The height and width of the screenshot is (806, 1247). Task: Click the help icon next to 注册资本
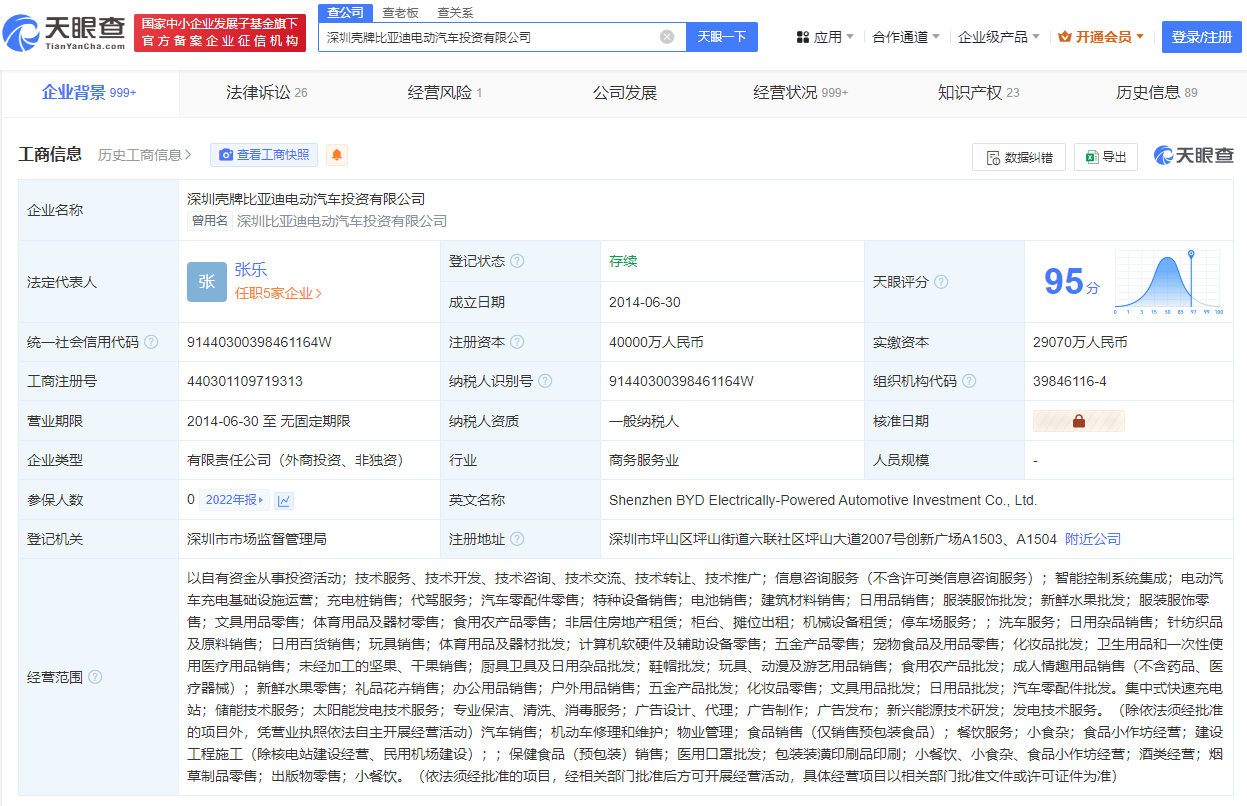[517, 342]
